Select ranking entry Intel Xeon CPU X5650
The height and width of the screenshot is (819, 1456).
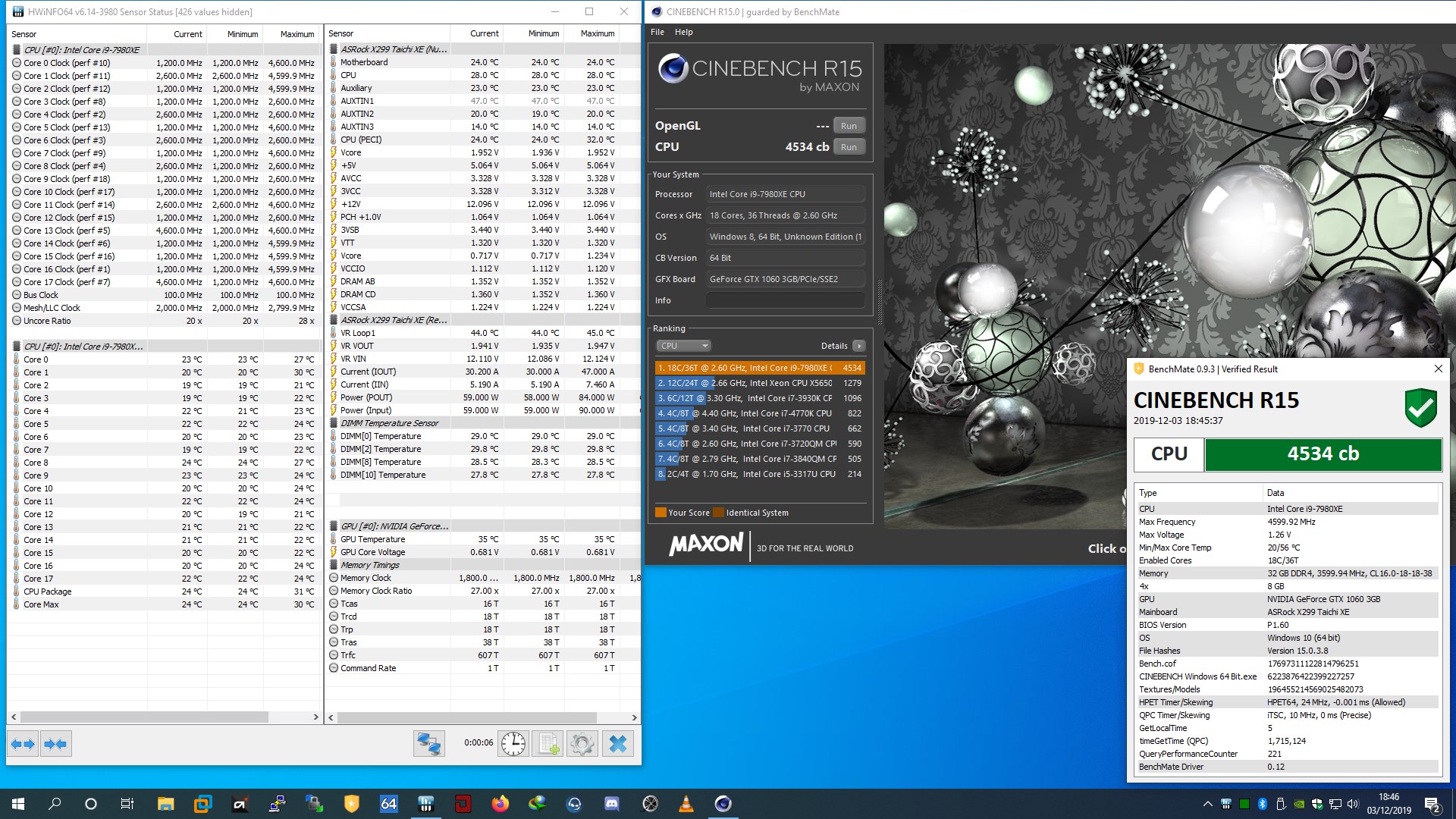759,383
